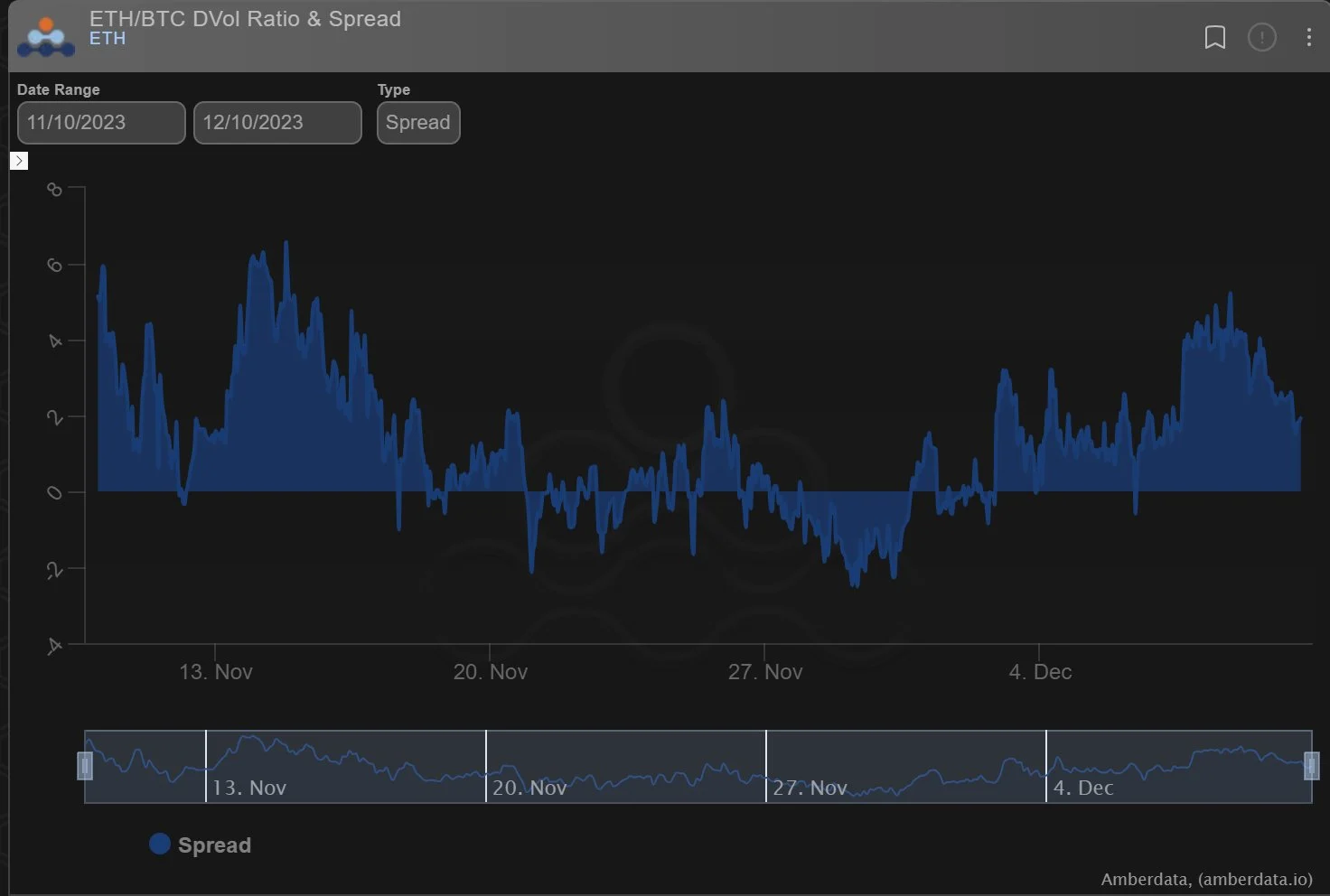
Task: Grab the right navigator range handle
Action: pyautogui.click(x=1311, y=766)
